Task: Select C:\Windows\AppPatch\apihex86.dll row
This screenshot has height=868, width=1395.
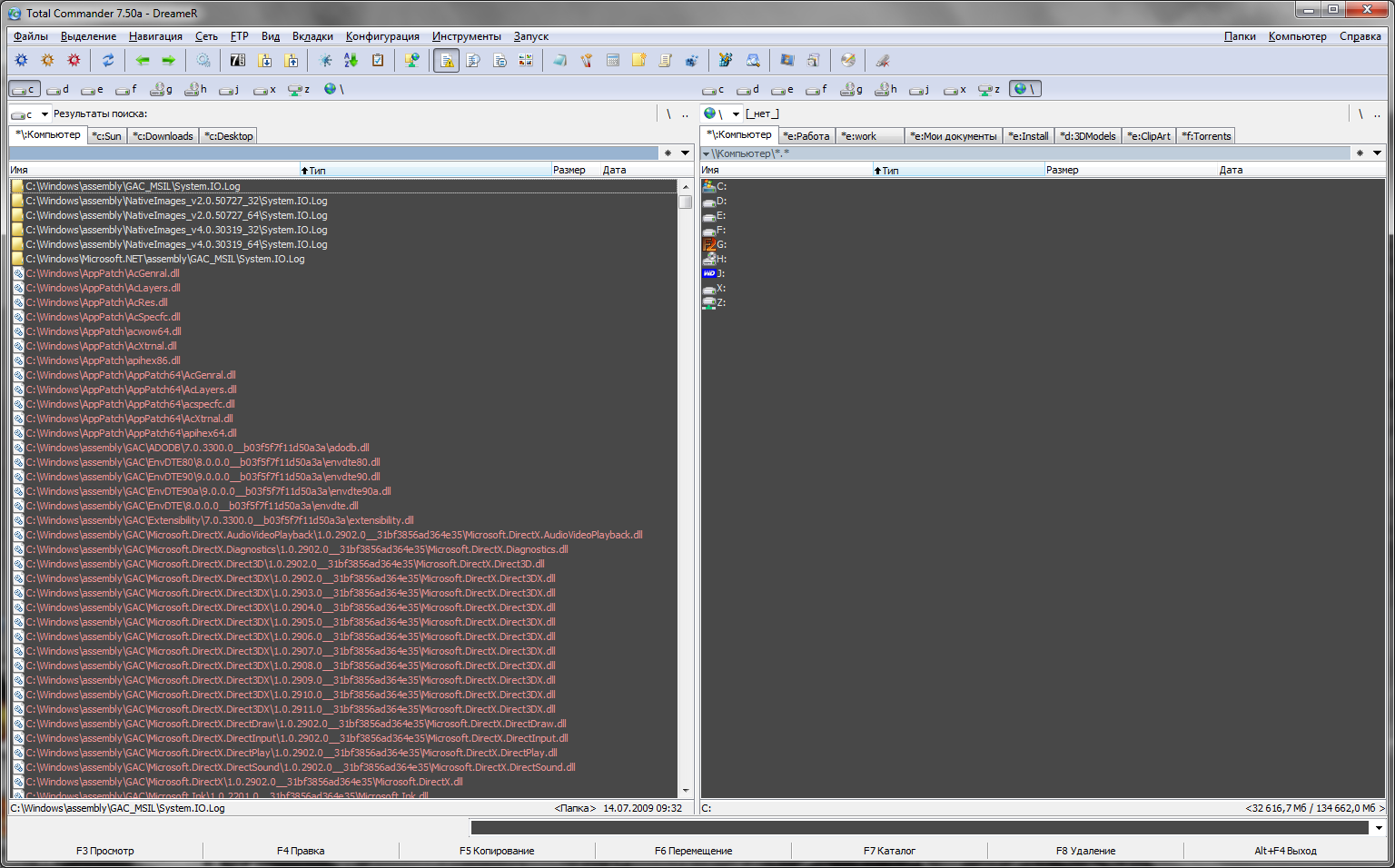Action: pos(344,360)
